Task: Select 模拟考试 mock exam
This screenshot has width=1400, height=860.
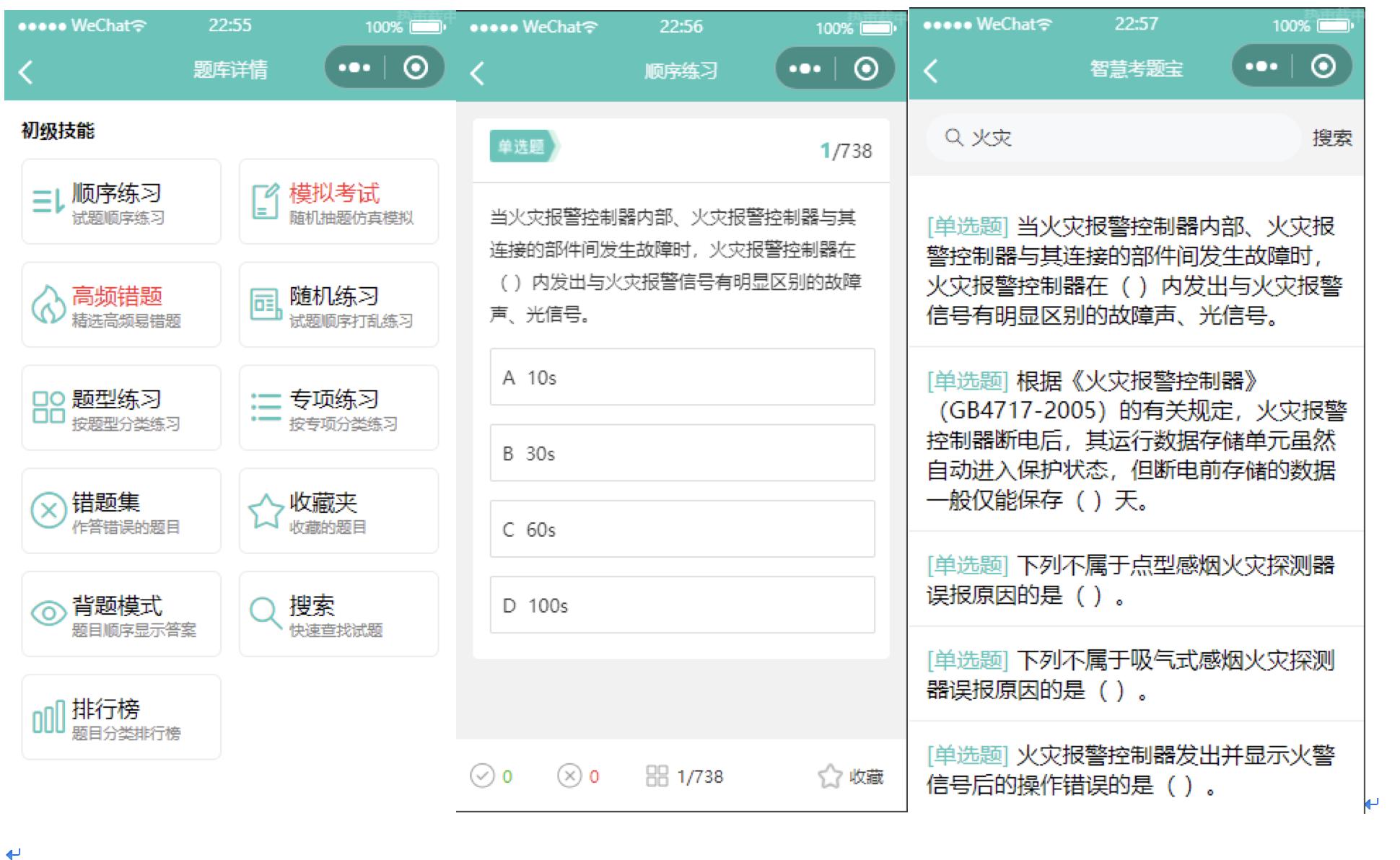Action: pos(338,201)
